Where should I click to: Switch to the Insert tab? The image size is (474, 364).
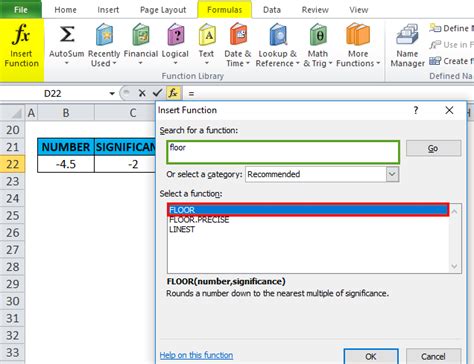coord(108,10)
